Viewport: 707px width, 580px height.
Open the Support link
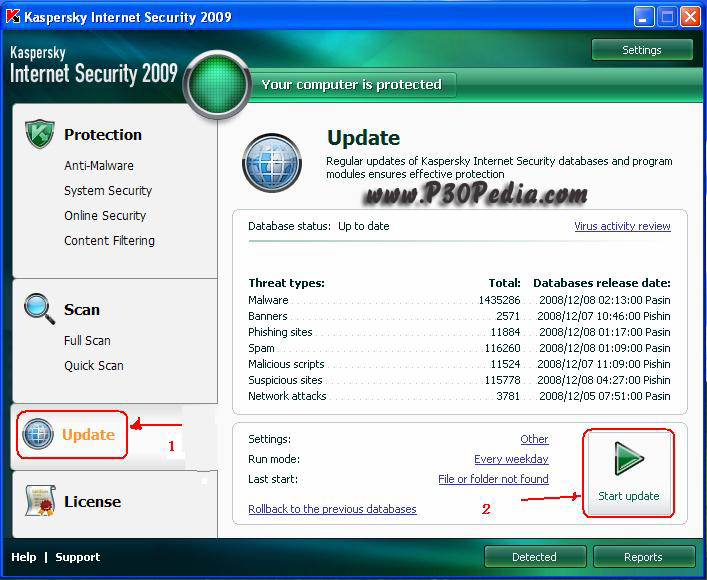[78, 557]
